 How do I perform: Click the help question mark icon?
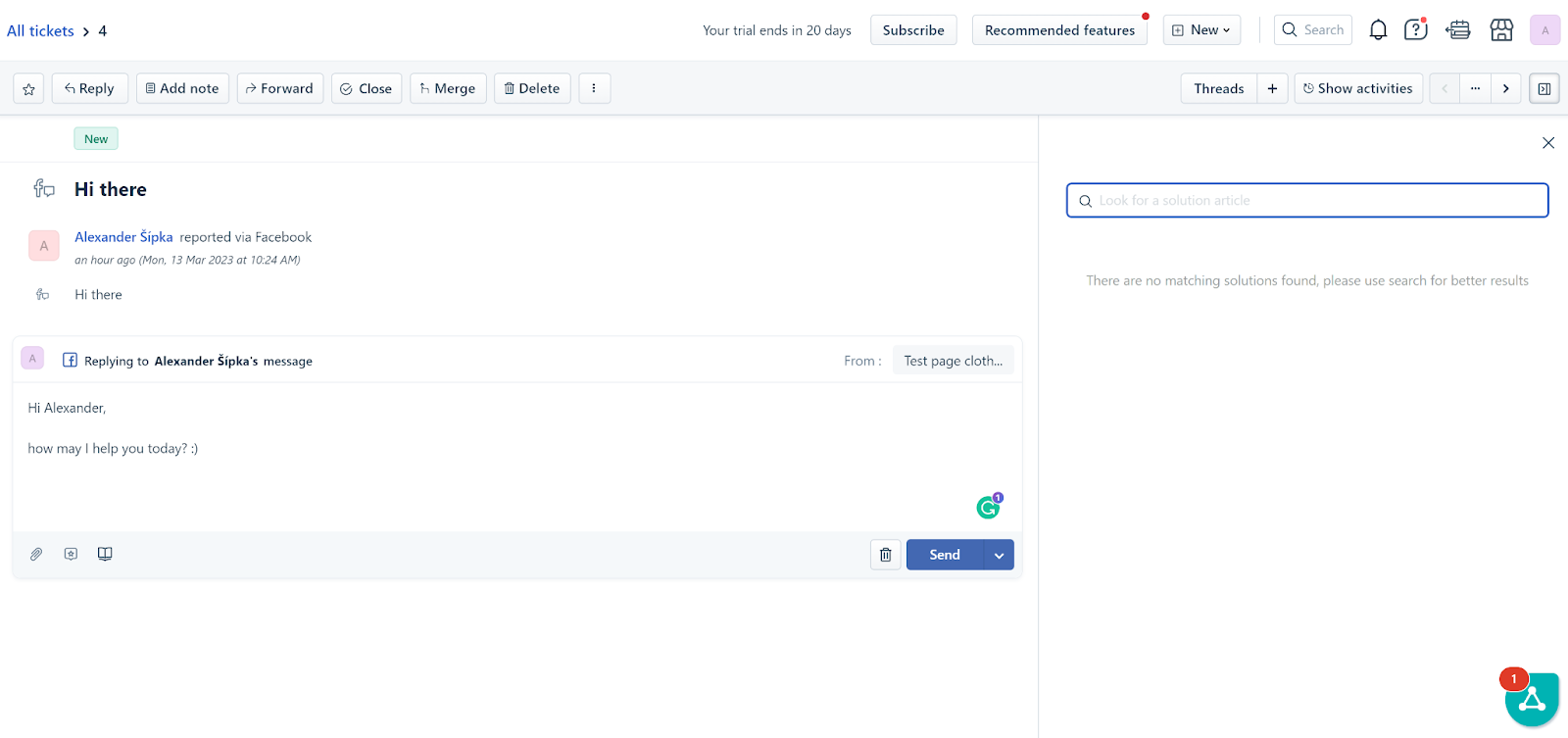point(1415,30)
